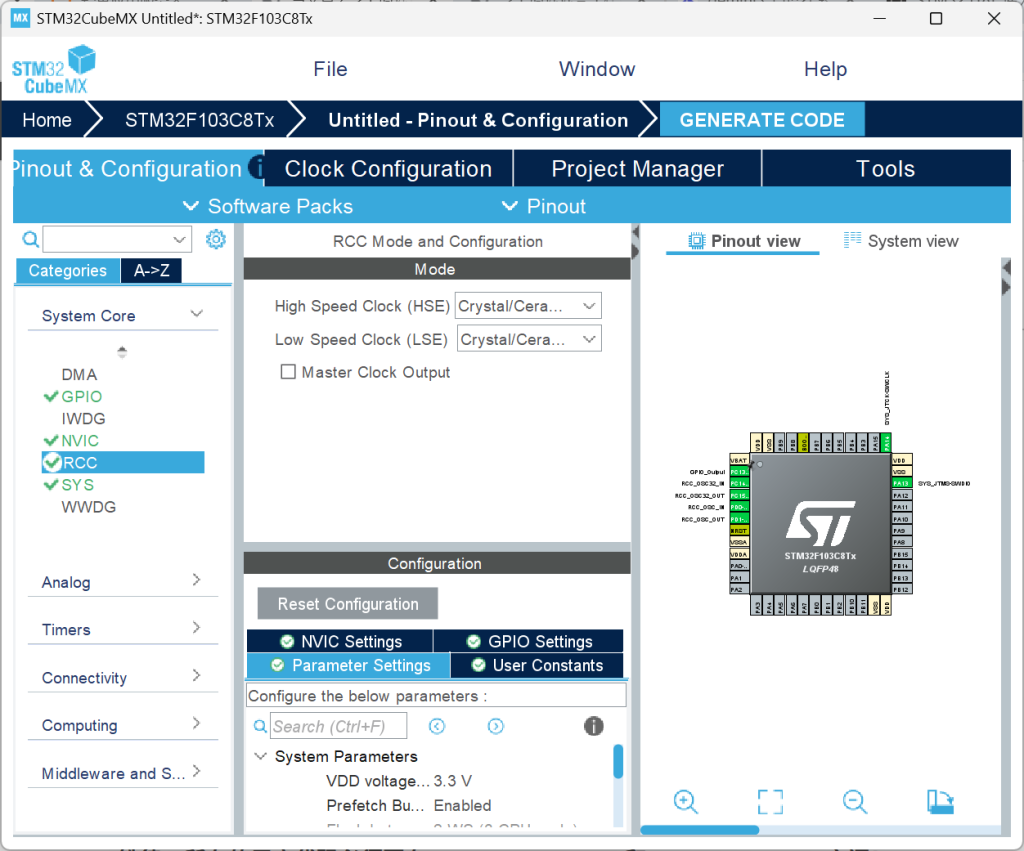The image size is (1024, 851).
Task: Enable Master Clock Output checkbox
Action: pos(288,372)
